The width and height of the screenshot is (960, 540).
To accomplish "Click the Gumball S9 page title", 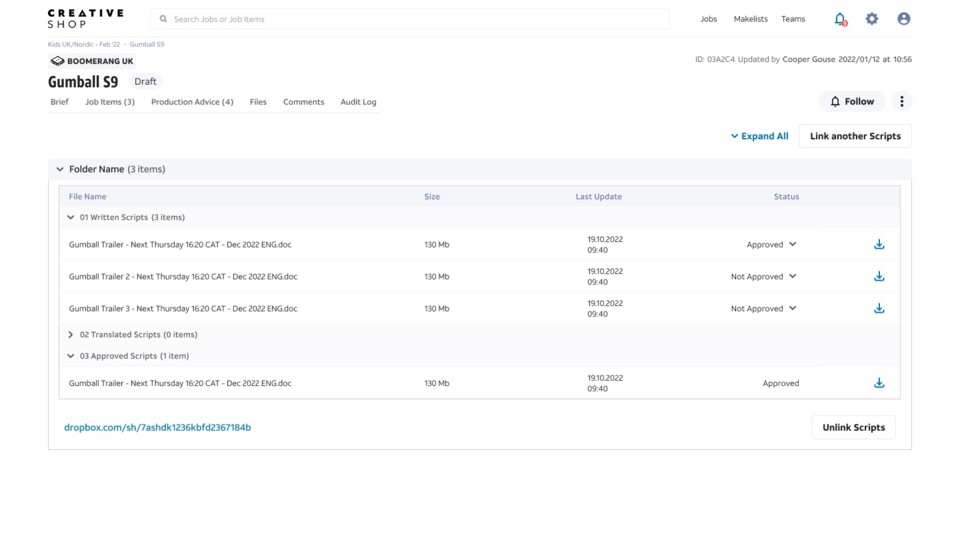I will click(x=83, y=82).
